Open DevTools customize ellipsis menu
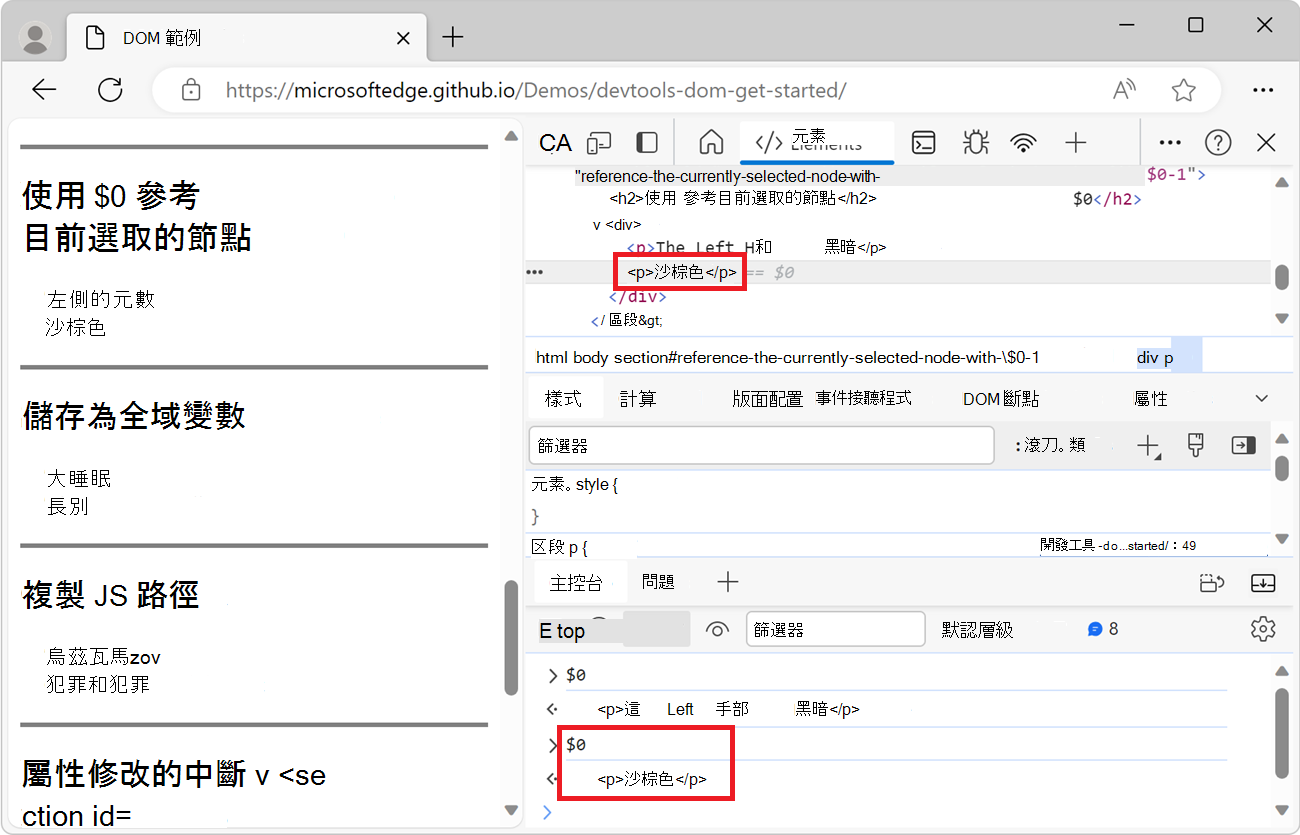Viewport: 1300px width, 835px height. click(1169, 143)
